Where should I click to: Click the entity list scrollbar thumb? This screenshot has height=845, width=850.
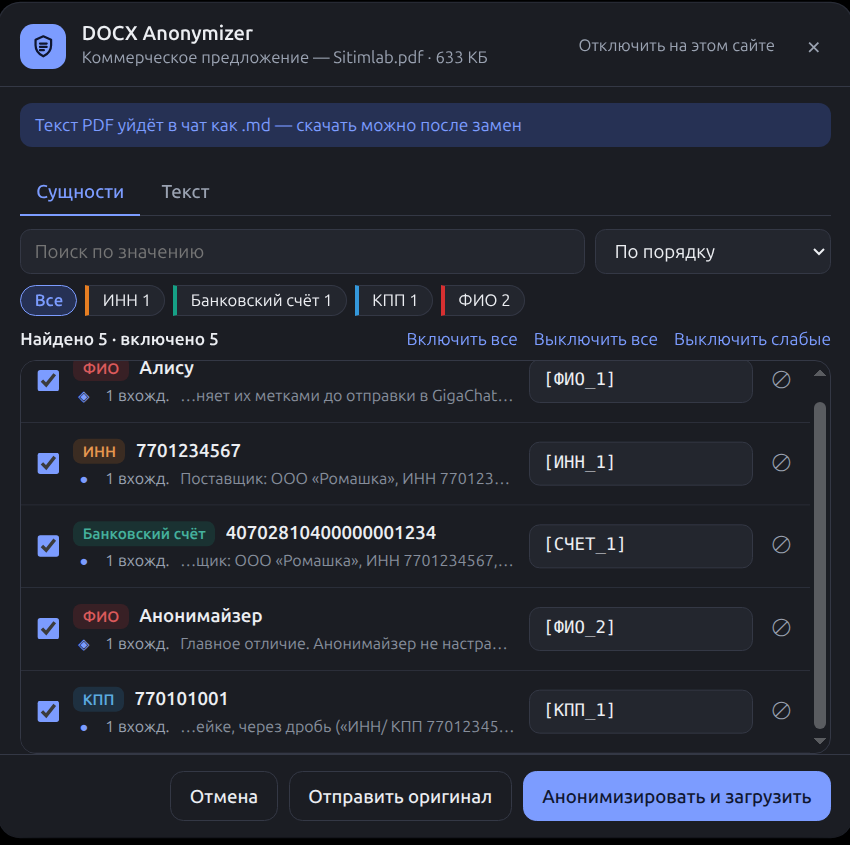coord(820,565)
